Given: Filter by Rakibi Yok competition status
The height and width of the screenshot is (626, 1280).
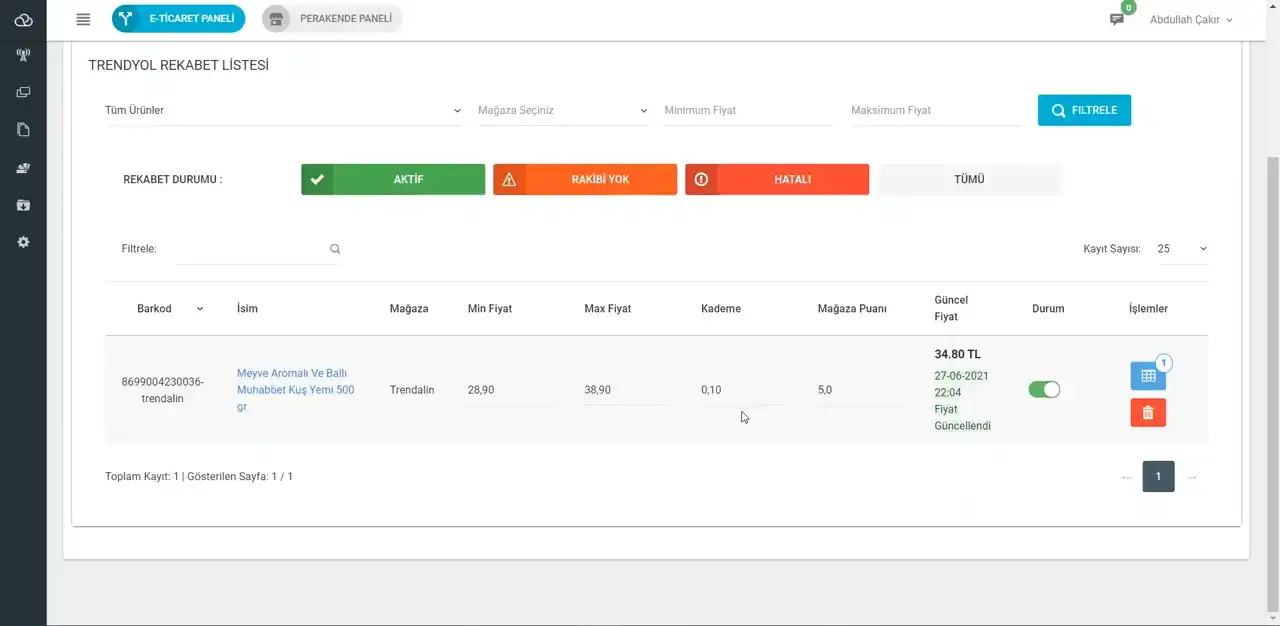Looking at the screenshot, I should pos(585,180).
